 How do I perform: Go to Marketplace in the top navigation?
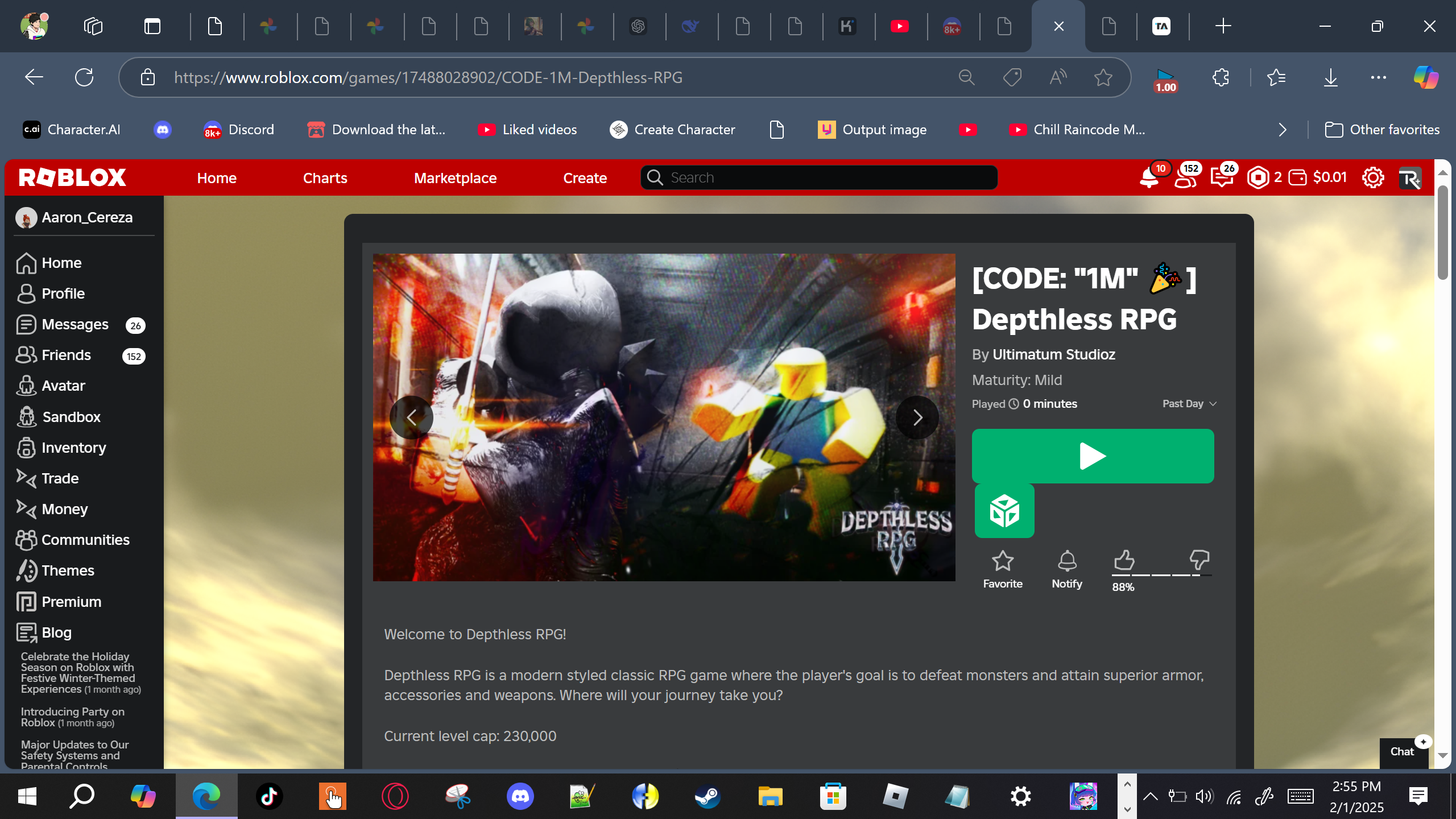(455, 178)
